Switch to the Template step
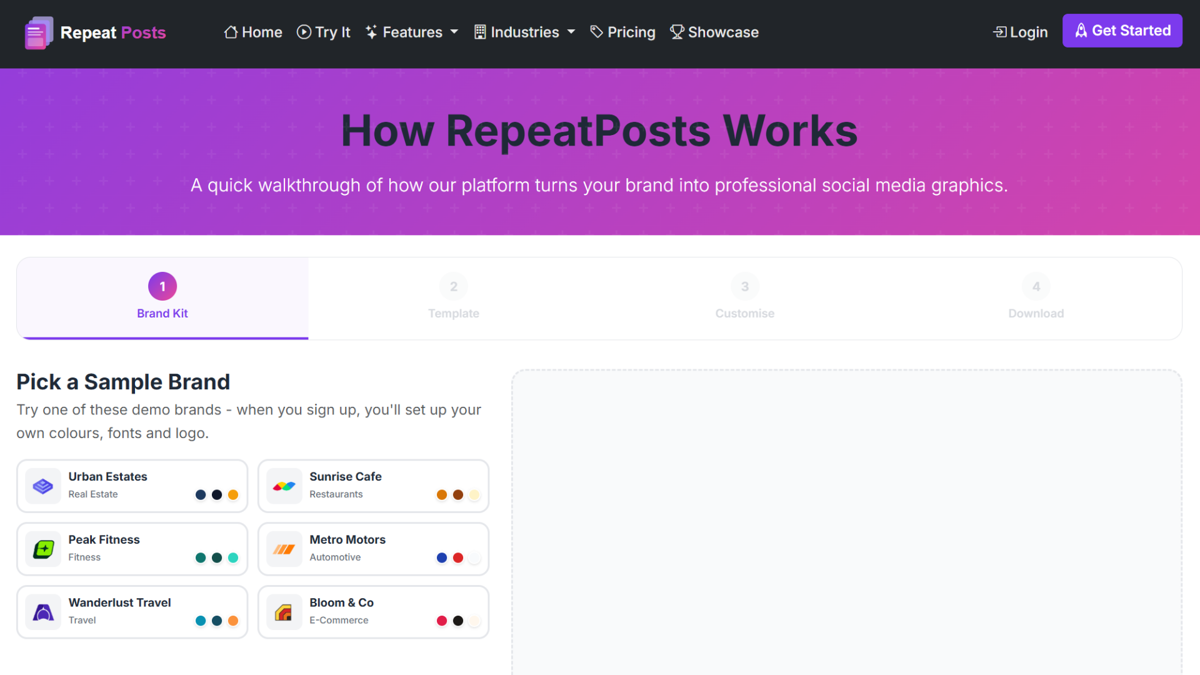Screen dimensions: 1200x675 453,298
